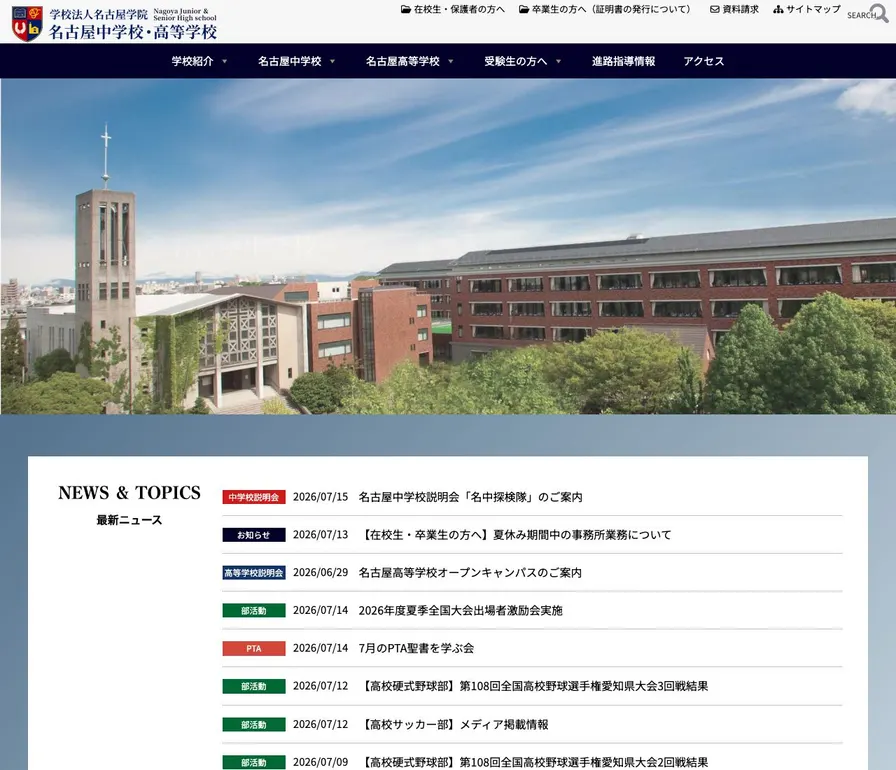Click the campus hero photograph

448,246
